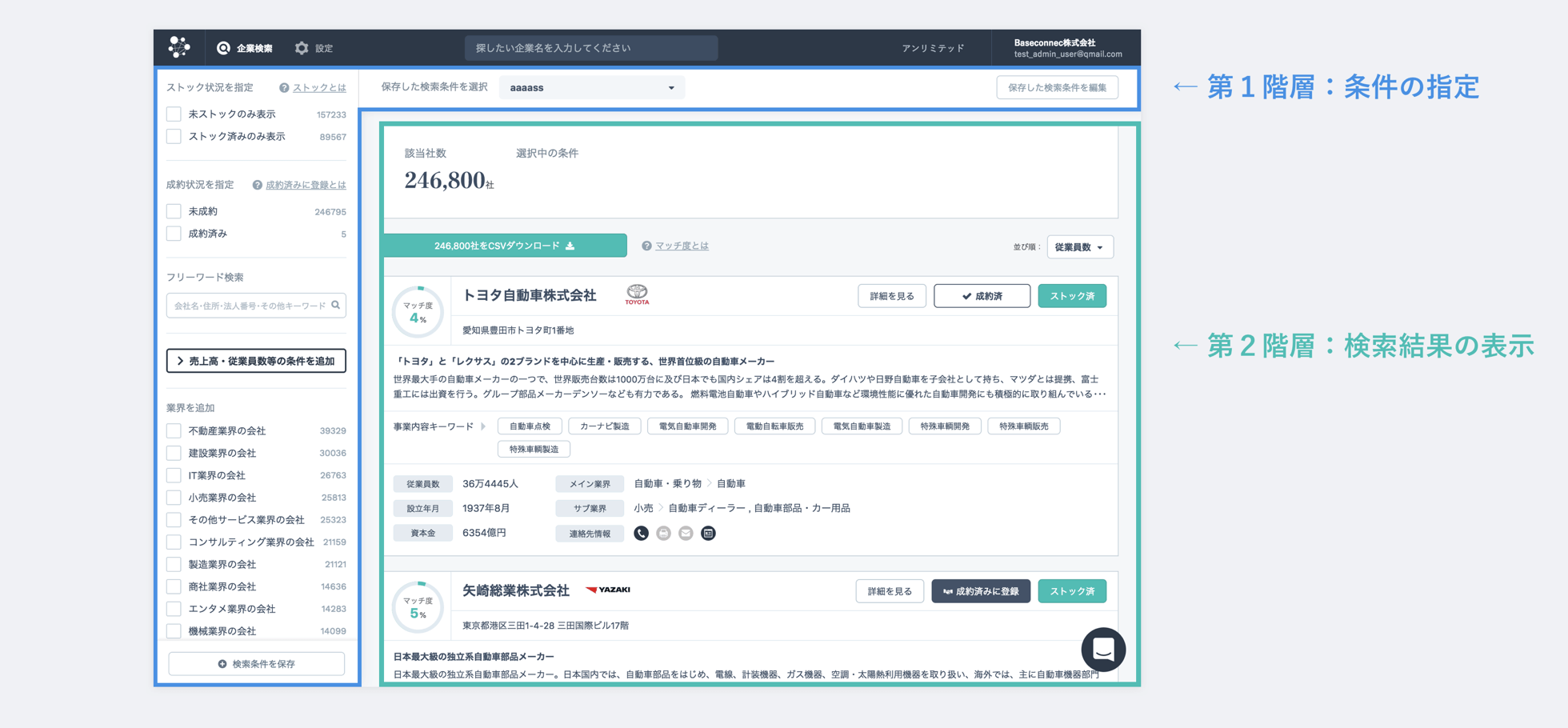Check 成約済み filter checkbox

174,234
